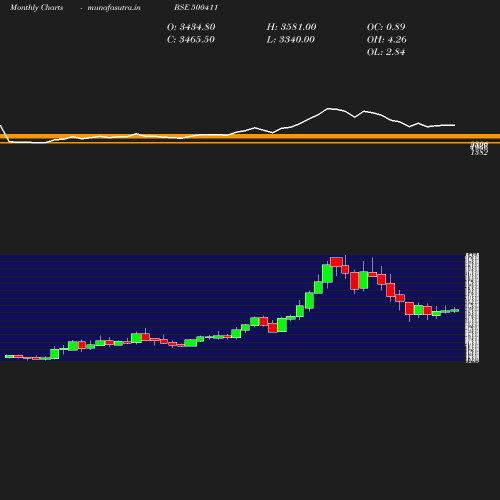Click the tallest green candle near the peak
Screen dimensions: 500x500
[x=327, y=273]
